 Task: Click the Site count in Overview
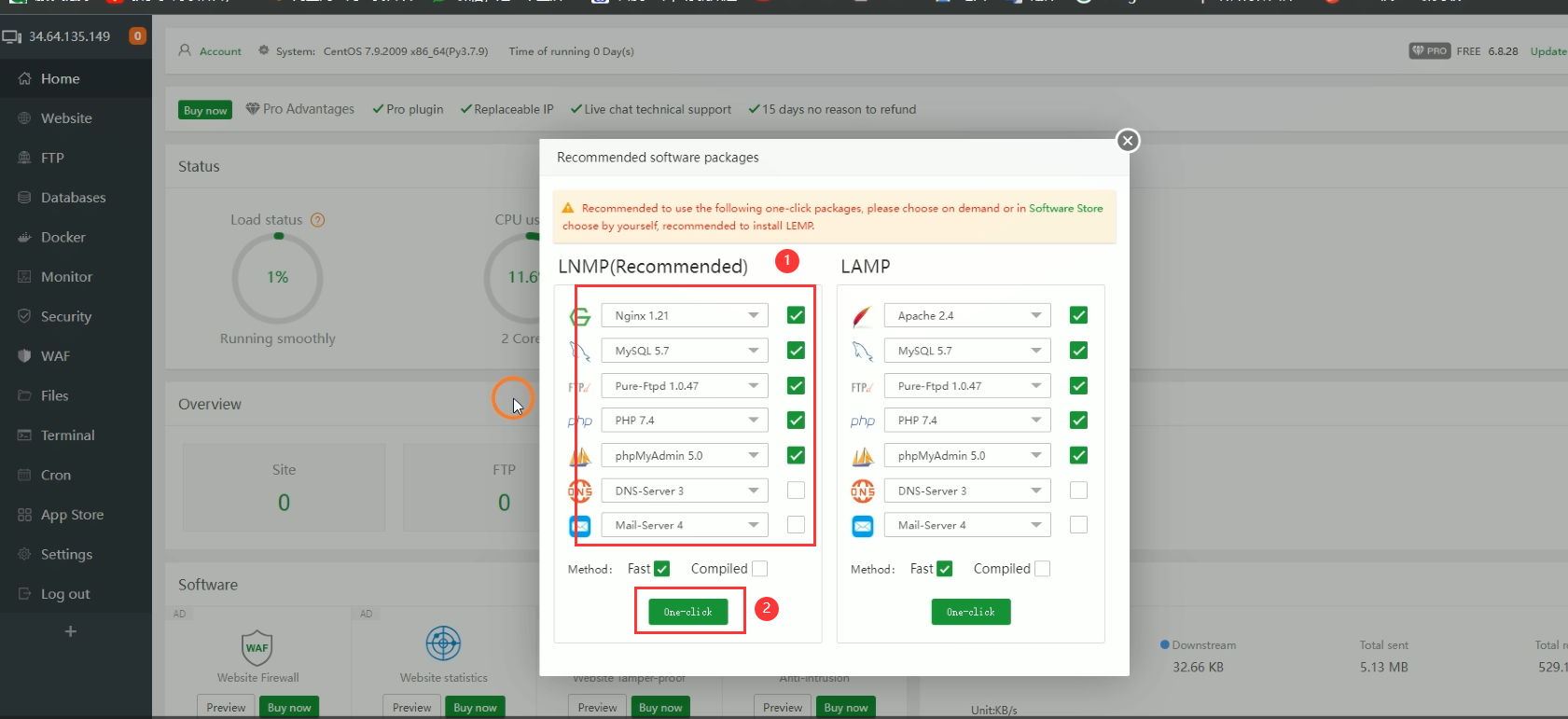[x=284, y=503]
